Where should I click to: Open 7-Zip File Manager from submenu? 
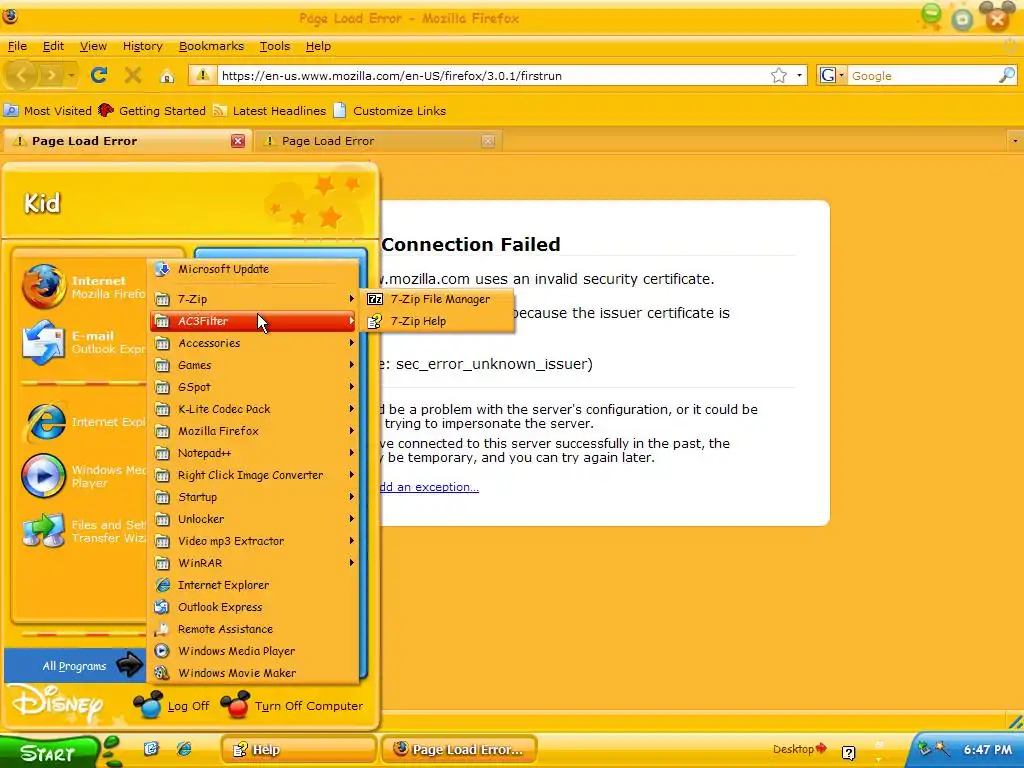pyautogui.click(x=439, y=299)
